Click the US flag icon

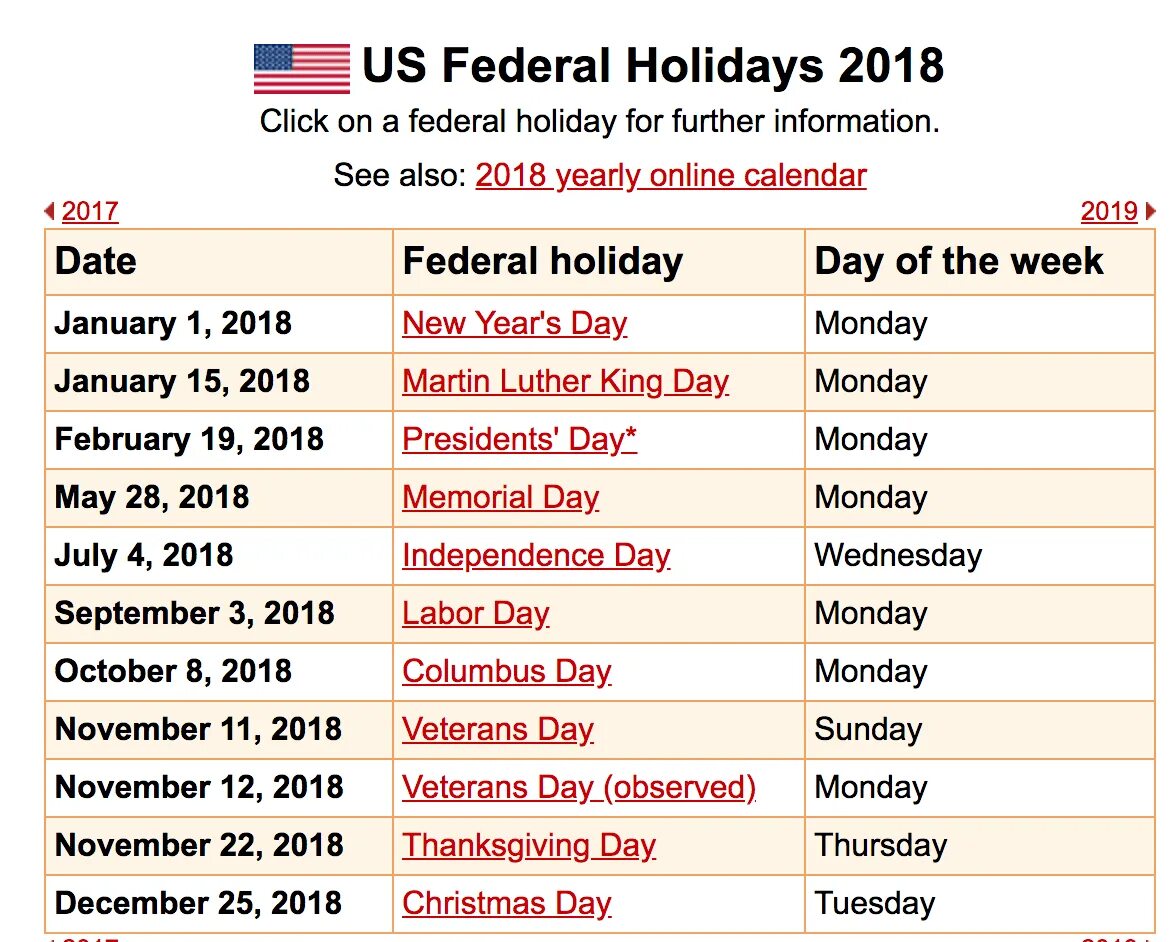click(x=301, y=68)
